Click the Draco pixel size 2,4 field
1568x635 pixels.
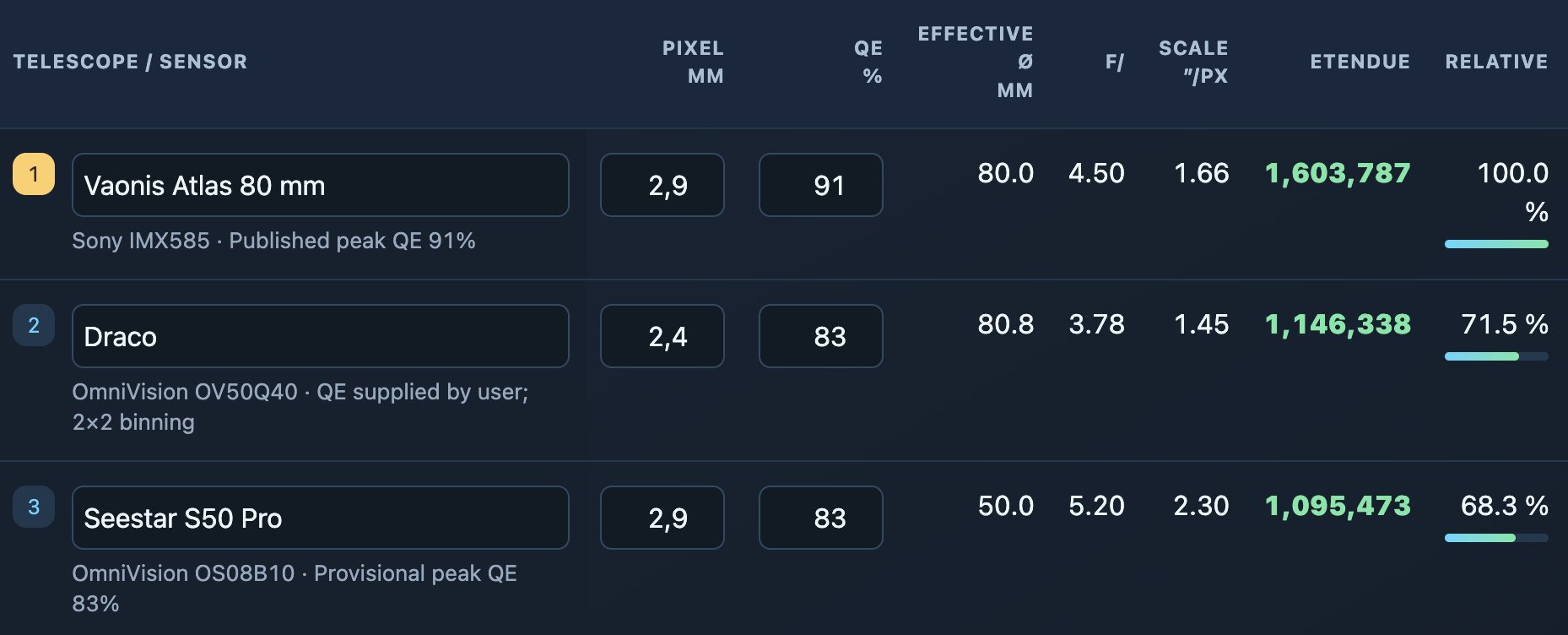point(662,336)
